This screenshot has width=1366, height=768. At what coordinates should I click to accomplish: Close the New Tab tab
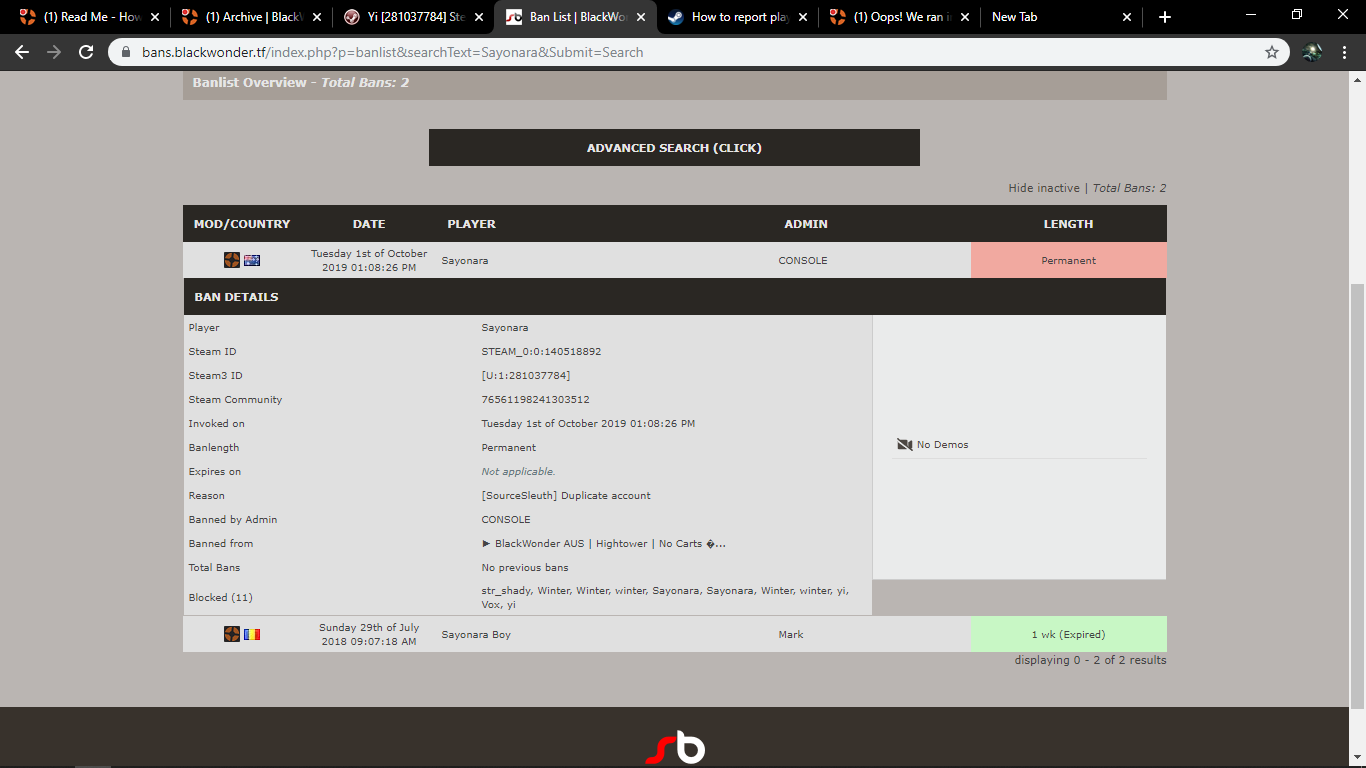pyautogui.click(x=1127, y=17)
